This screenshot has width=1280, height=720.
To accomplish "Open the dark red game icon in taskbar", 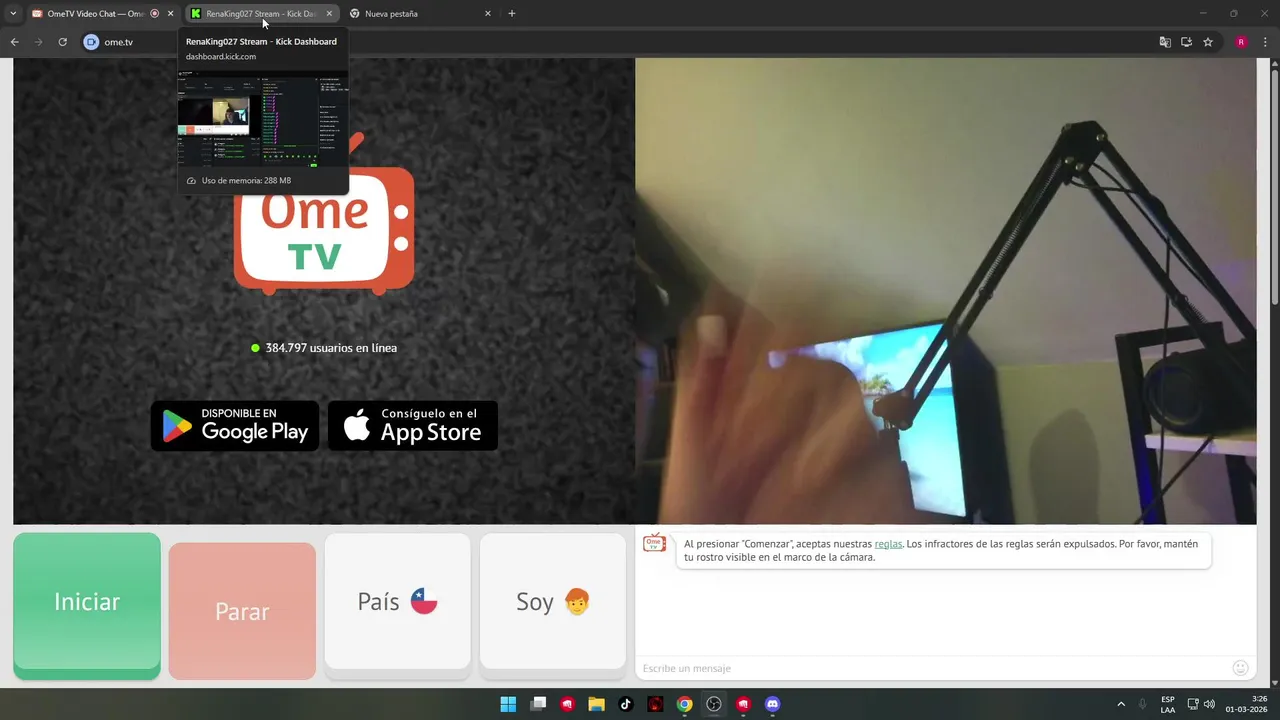I will point(655,704).
